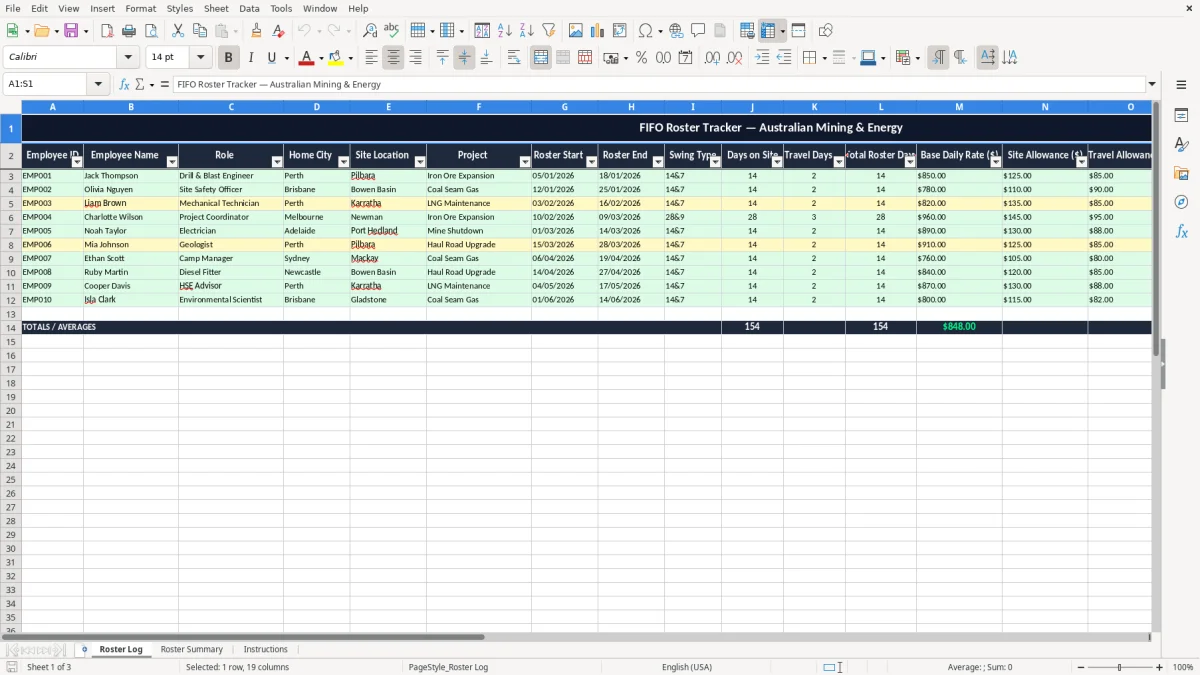Click Format as Percent icon

641,58
